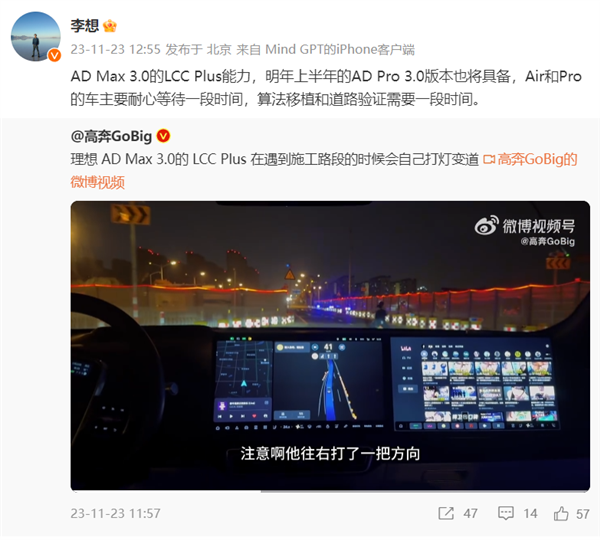Image resolution: width=600 pixels, height=540 pixels.
Task: Click the repost count 47
Action: click(x=470, y=513)
